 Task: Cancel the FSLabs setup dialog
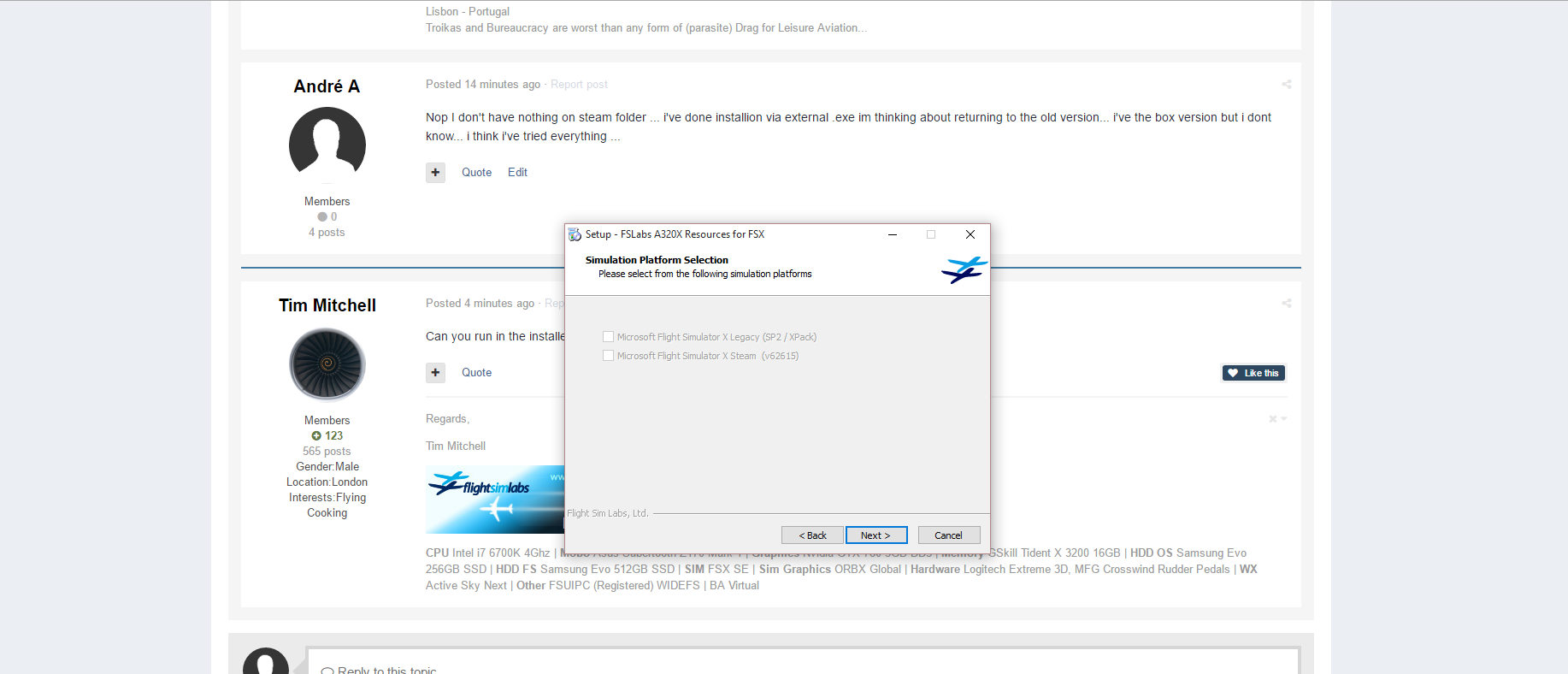click(x=949, y=535)
